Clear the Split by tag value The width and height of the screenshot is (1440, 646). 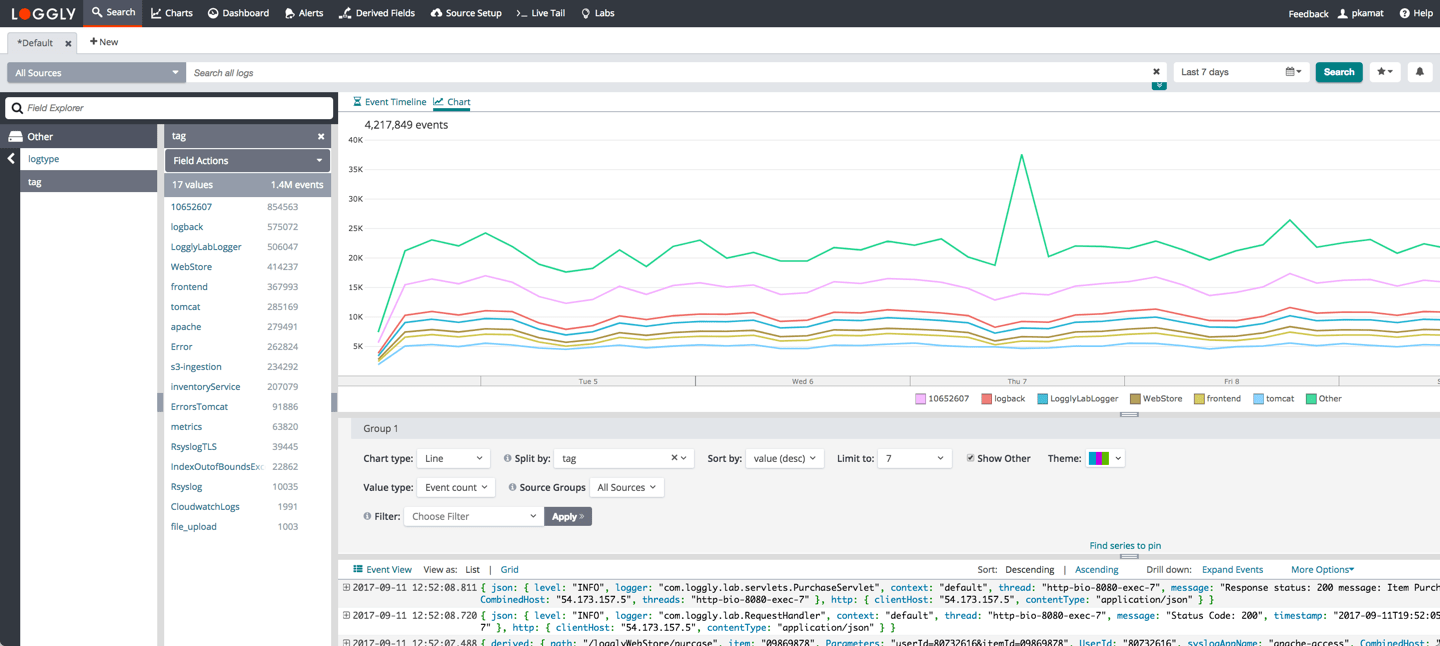point(674,458)
